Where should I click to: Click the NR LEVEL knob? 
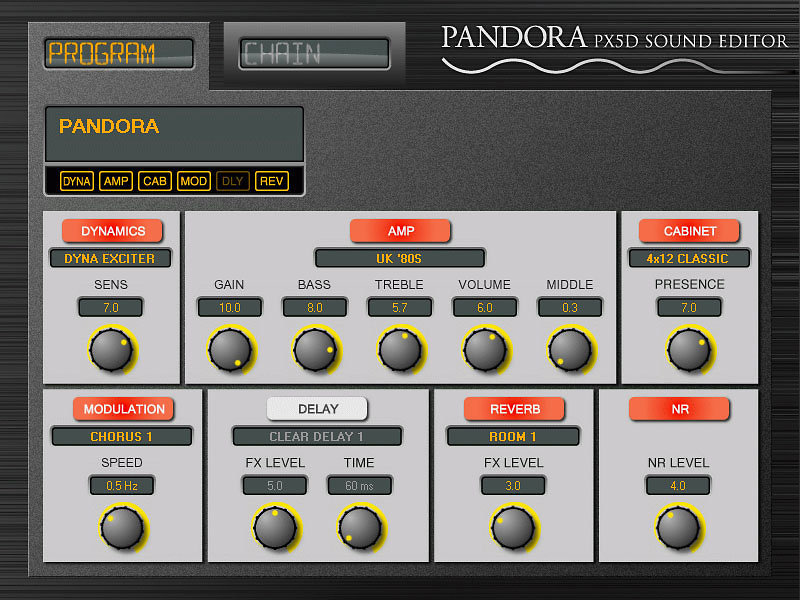coord(678,528)
